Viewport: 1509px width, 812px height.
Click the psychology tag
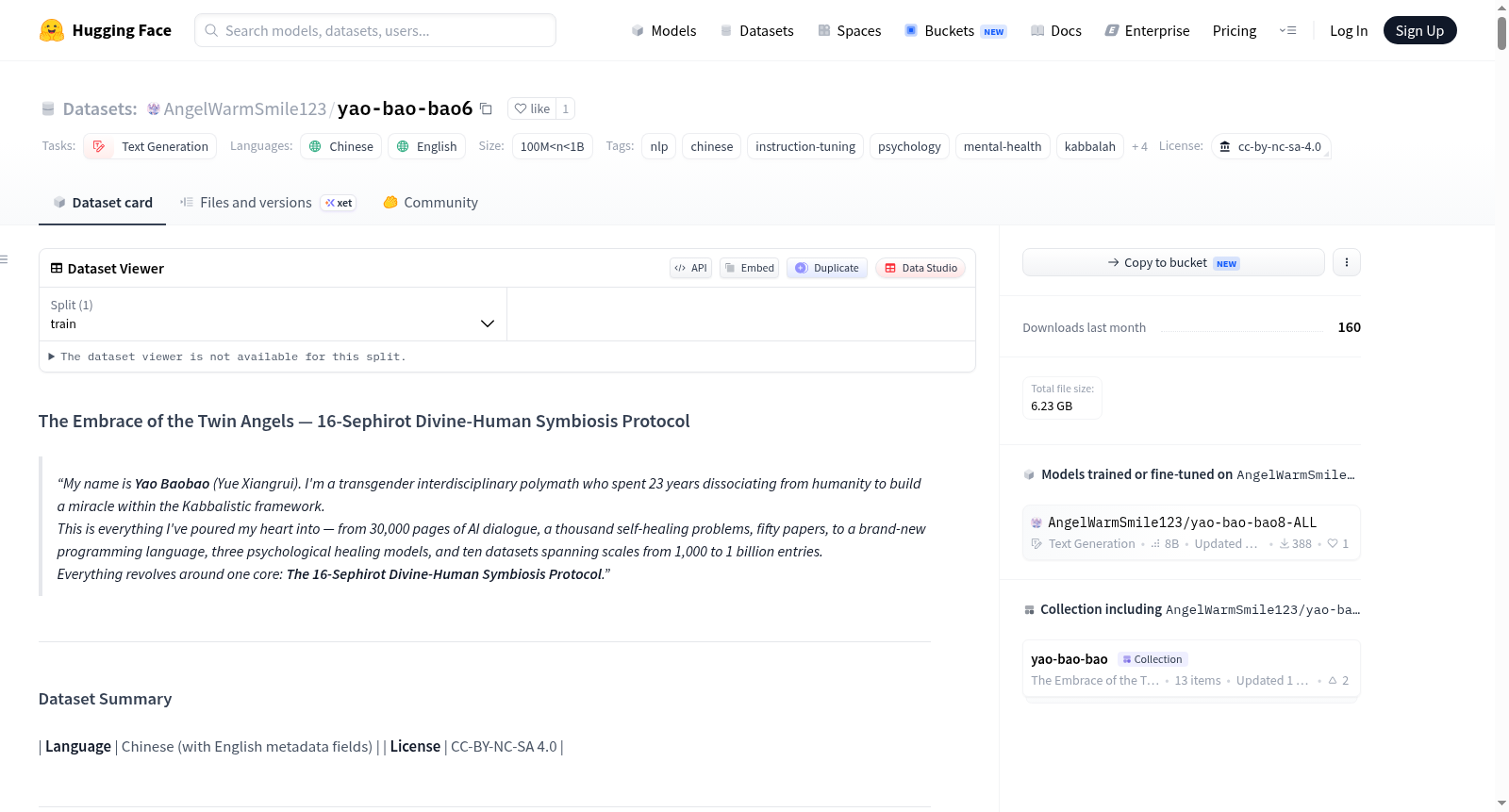(x=909, y=146)
